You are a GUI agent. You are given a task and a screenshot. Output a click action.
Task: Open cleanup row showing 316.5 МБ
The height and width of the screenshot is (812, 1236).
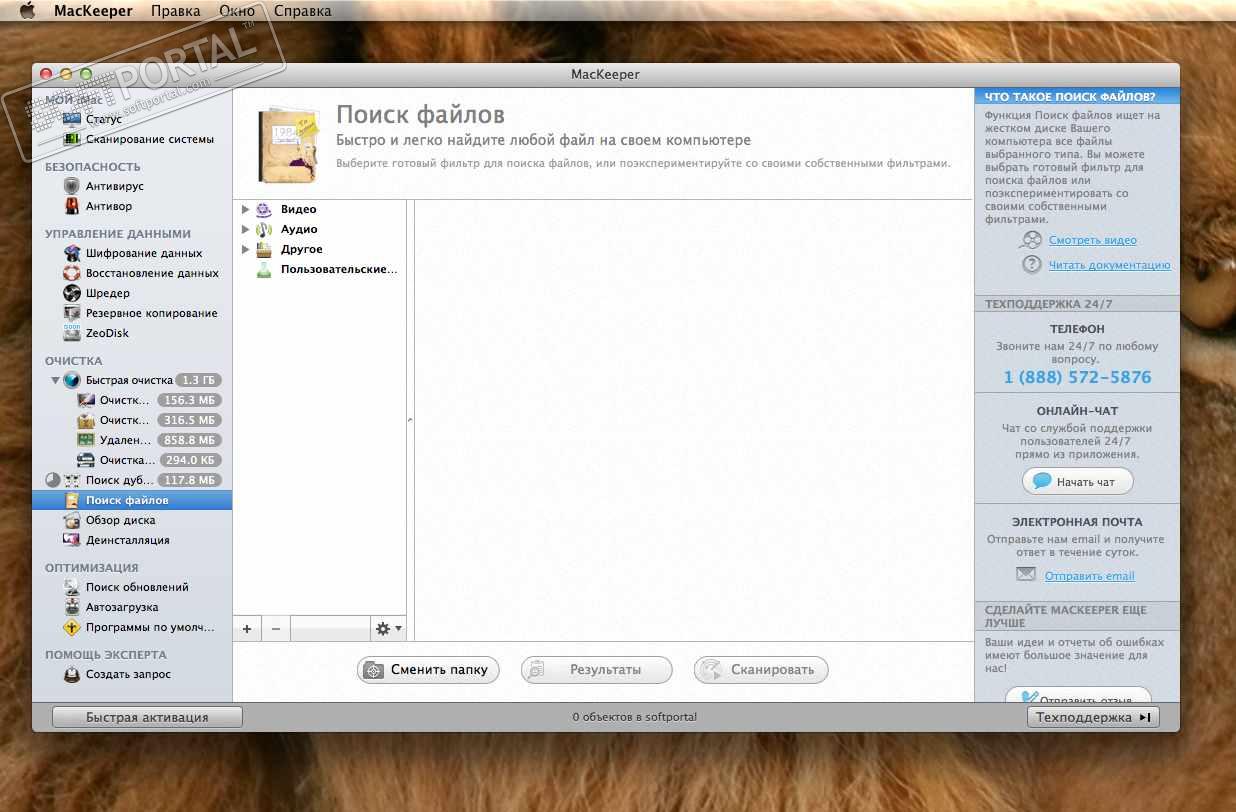click(132, 420)
